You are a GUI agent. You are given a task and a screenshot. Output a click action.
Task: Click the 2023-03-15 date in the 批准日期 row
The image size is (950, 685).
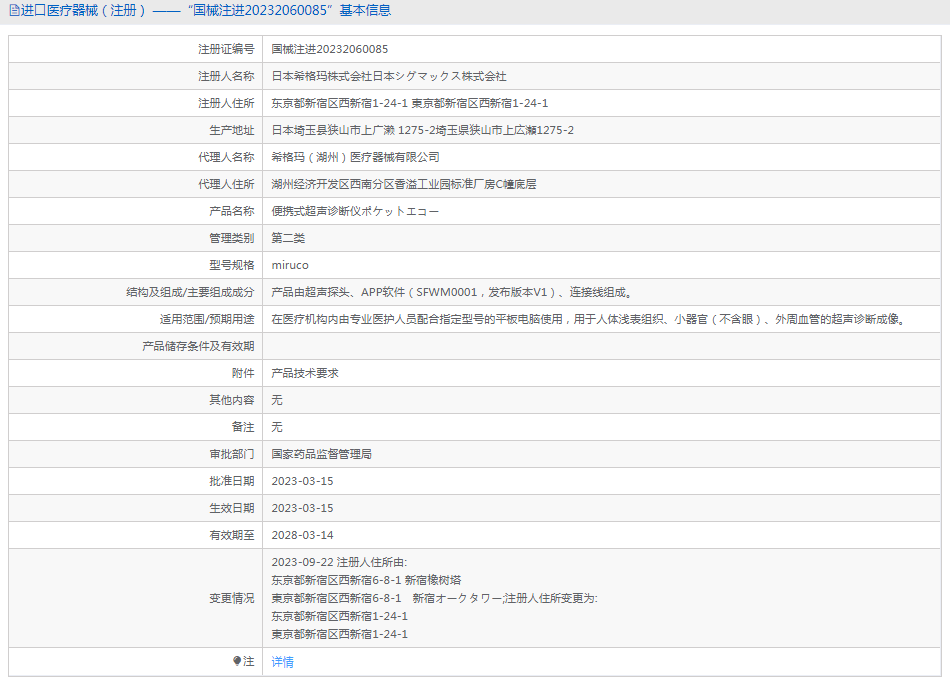[x=302, y=481]
